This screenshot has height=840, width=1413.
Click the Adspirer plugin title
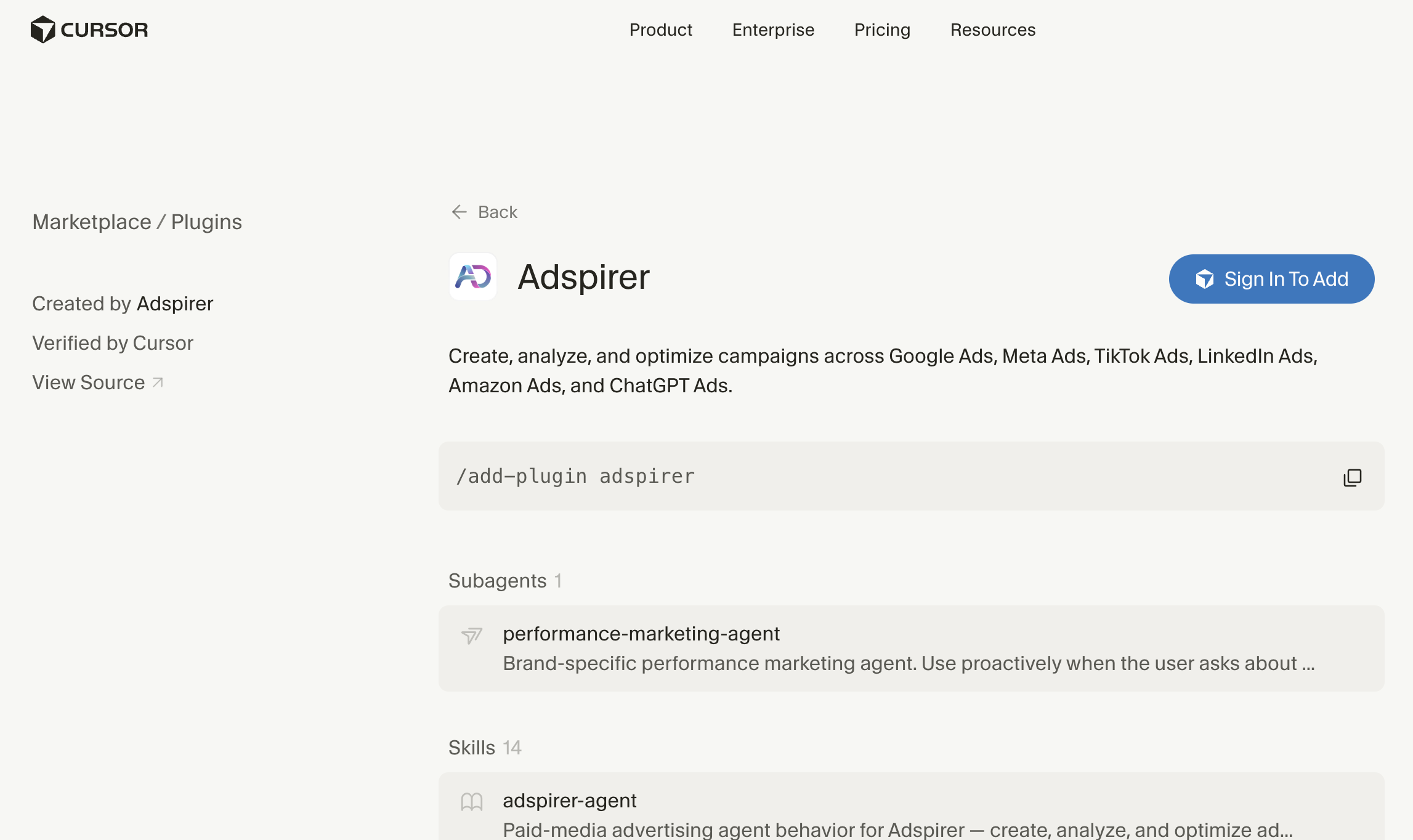click(583, 277)
